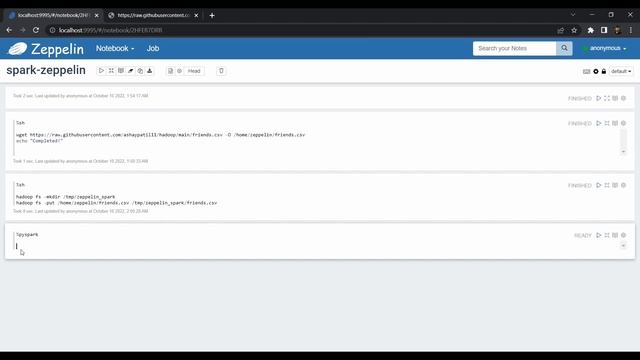Screen dimensions: 640x360
Task: Close the raw.githubusercontent browser tab
Action: point(196,16)
